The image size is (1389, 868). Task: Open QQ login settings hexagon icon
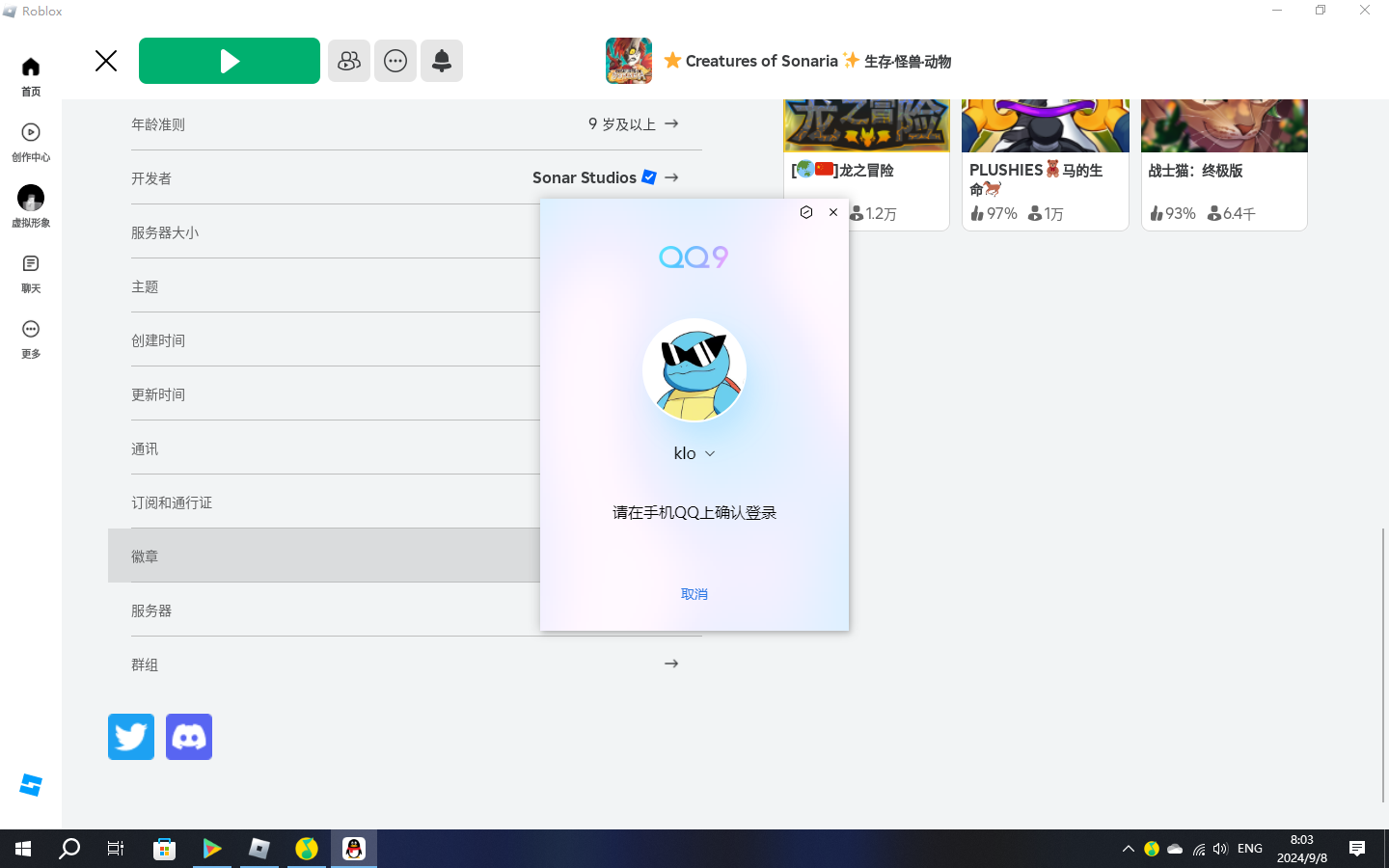tap(806, 212)
